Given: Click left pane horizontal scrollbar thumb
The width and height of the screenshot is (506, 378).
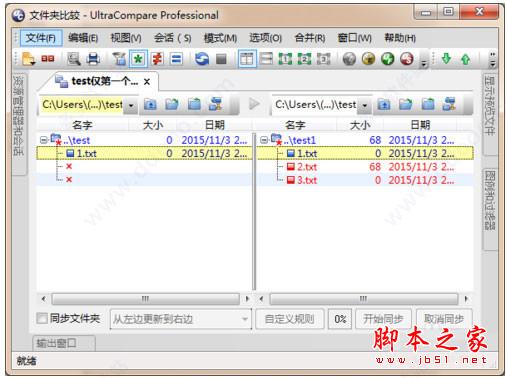Looking at the screenshot, I should (x=145, y=299).
